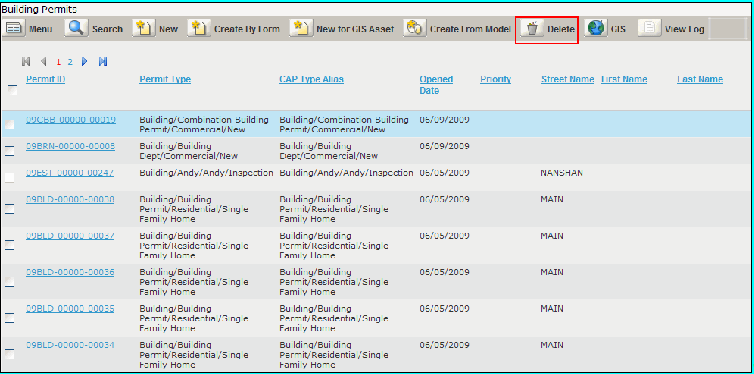Viewport: 754px width, 374px height.
Task: Click the New permit icon
Action: (x=142, y=28)
